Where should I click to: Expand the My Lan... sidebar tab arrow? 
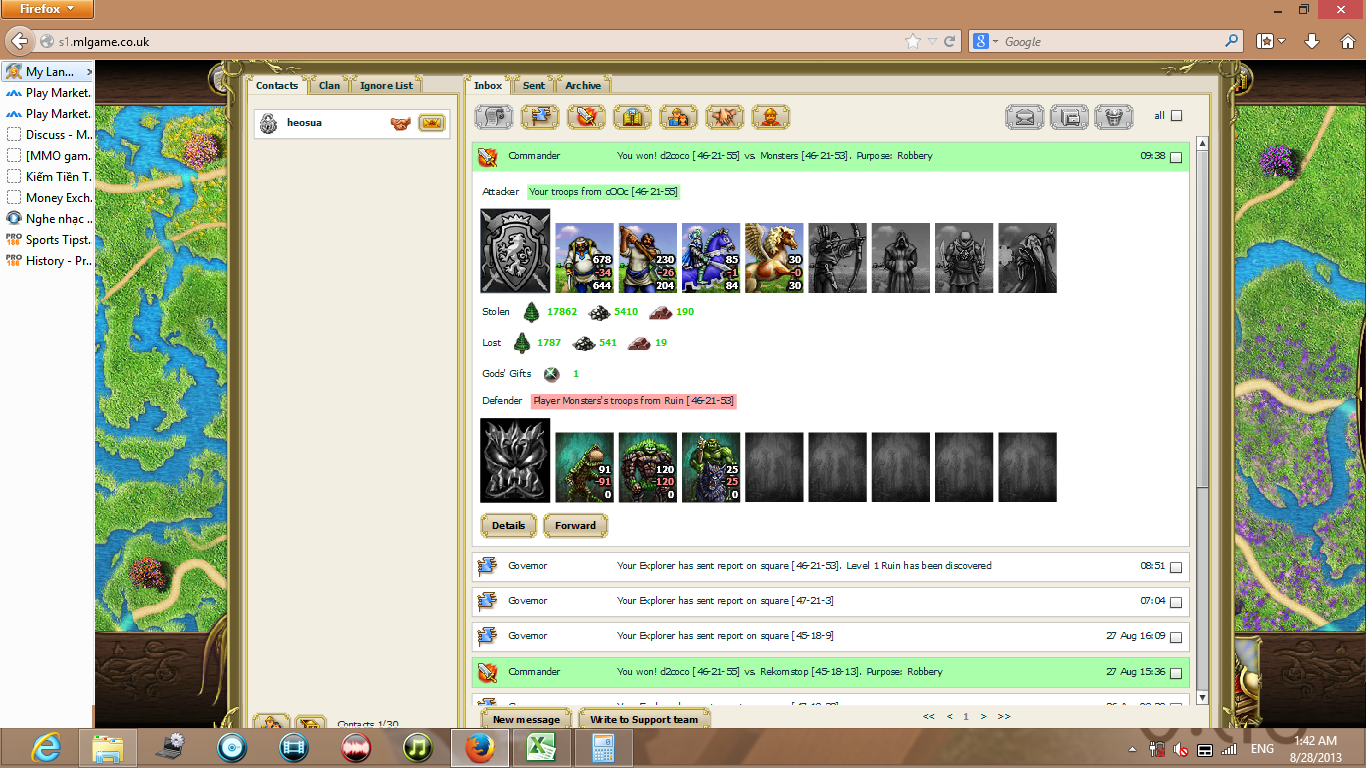pyautogui.click(x=88, y=72)
